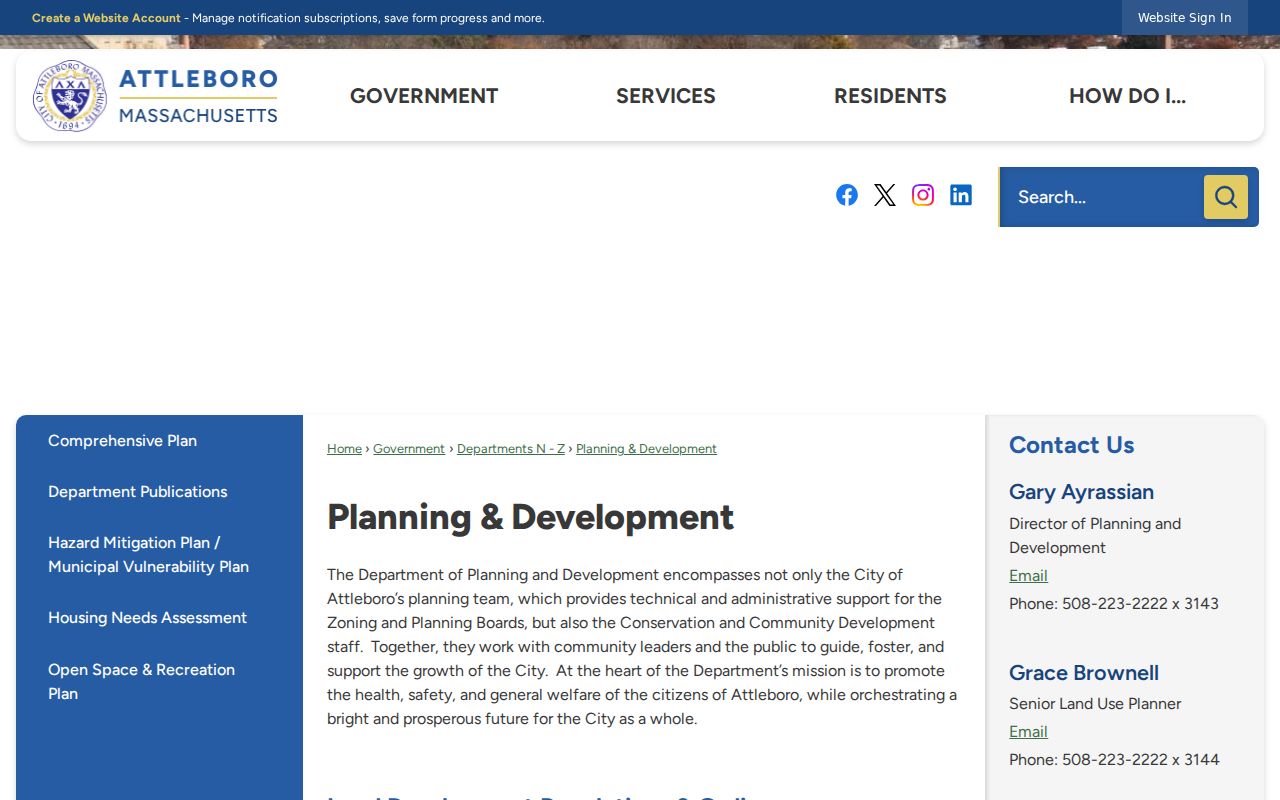Open Open Space & Recreation Plan link

coord(141,682)
